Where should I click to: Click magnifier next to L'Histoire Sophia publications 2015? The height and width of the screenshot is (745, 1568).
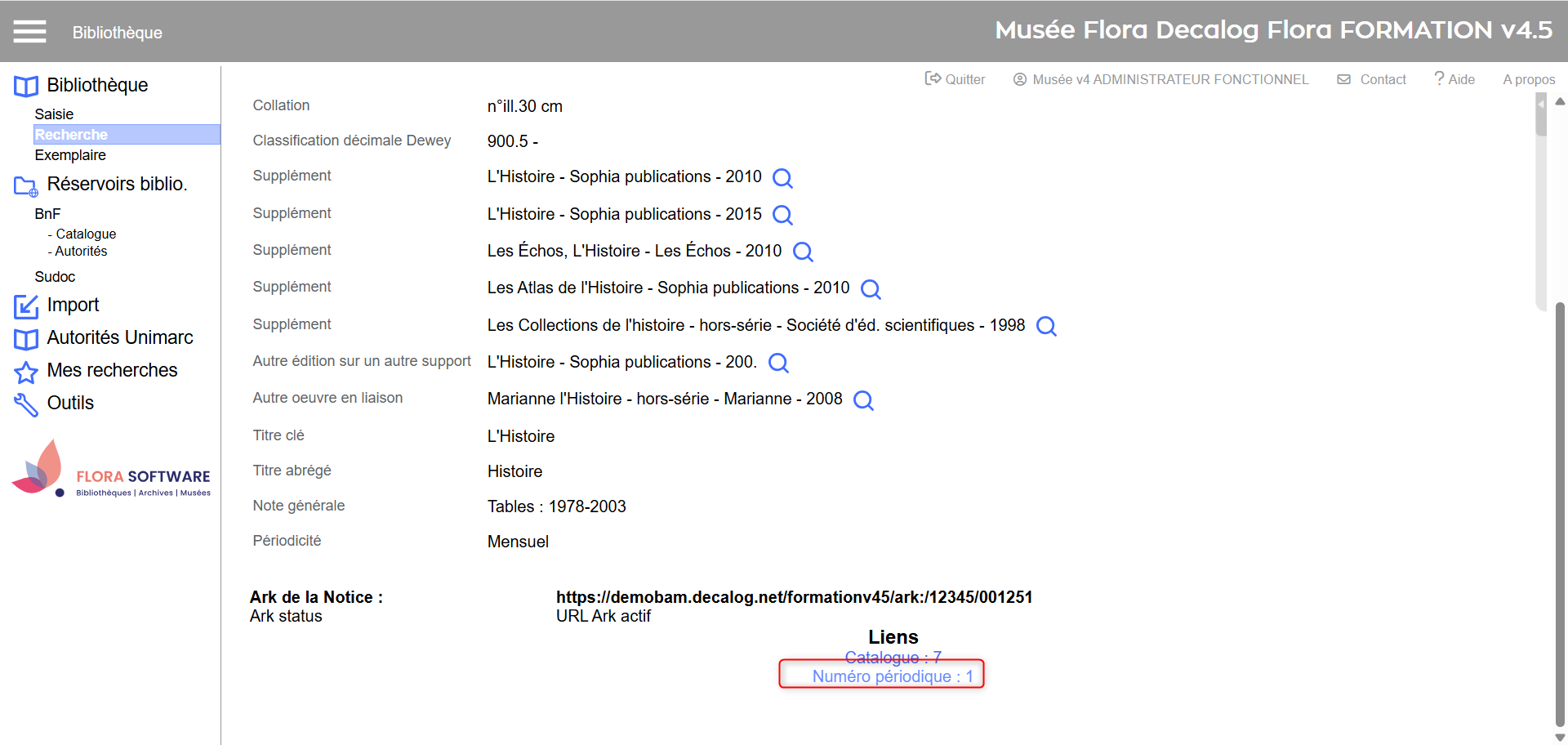(782, 215)
